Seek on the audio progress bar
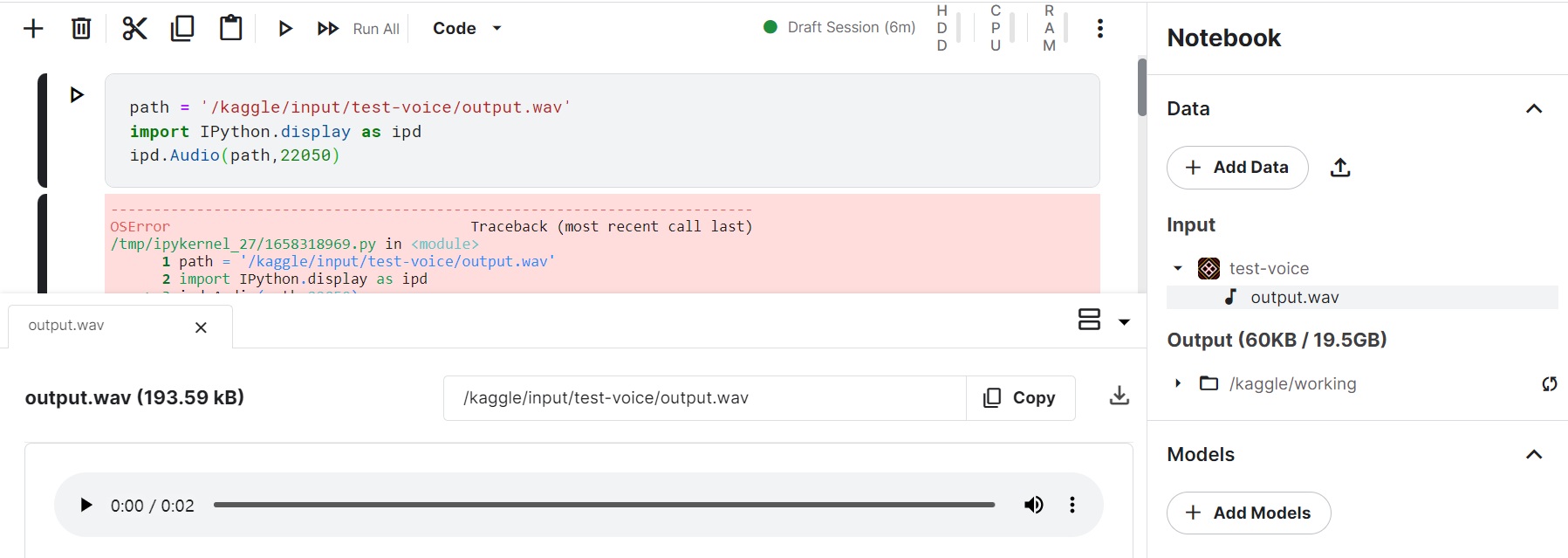Image resolution: width=1568 pixels, height=558 pixels. (604, 505)
